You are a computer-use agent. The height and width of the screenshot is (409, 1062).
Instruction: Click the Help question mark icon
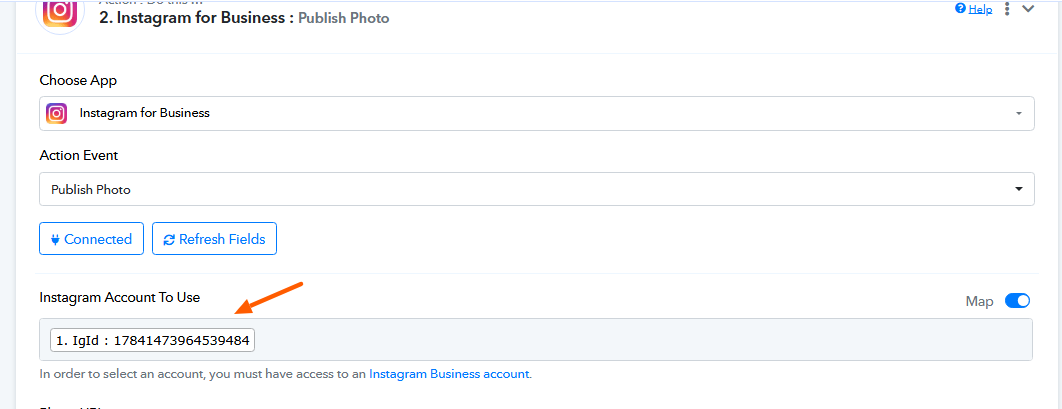coord(960,9)
